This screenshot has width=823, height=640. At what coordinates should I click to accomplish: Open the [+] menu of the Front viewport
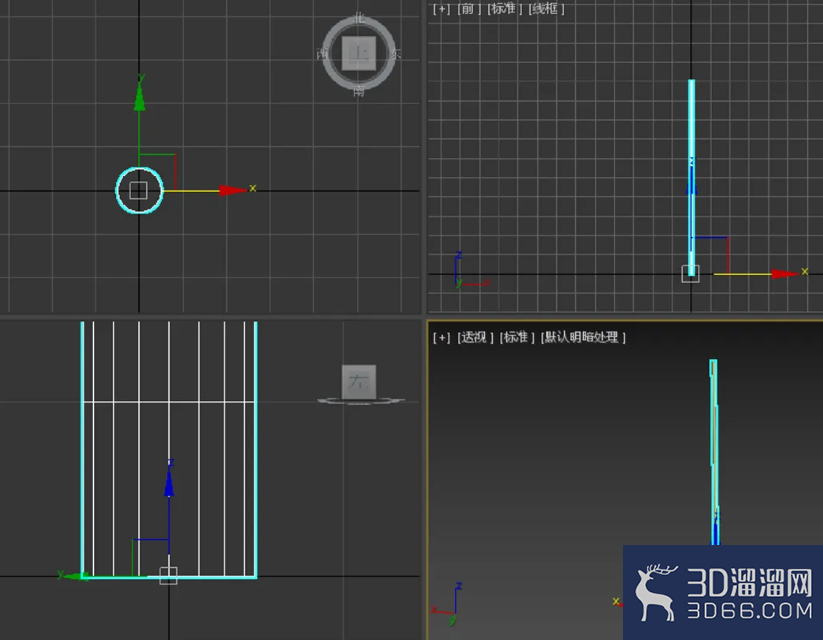coord(441,9)
